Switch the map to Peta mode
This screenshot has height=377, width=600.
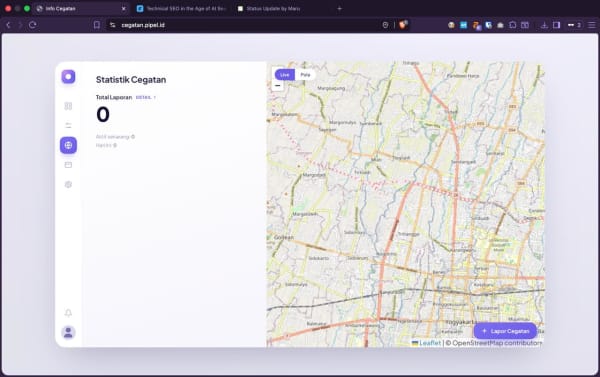pos(305,75)
